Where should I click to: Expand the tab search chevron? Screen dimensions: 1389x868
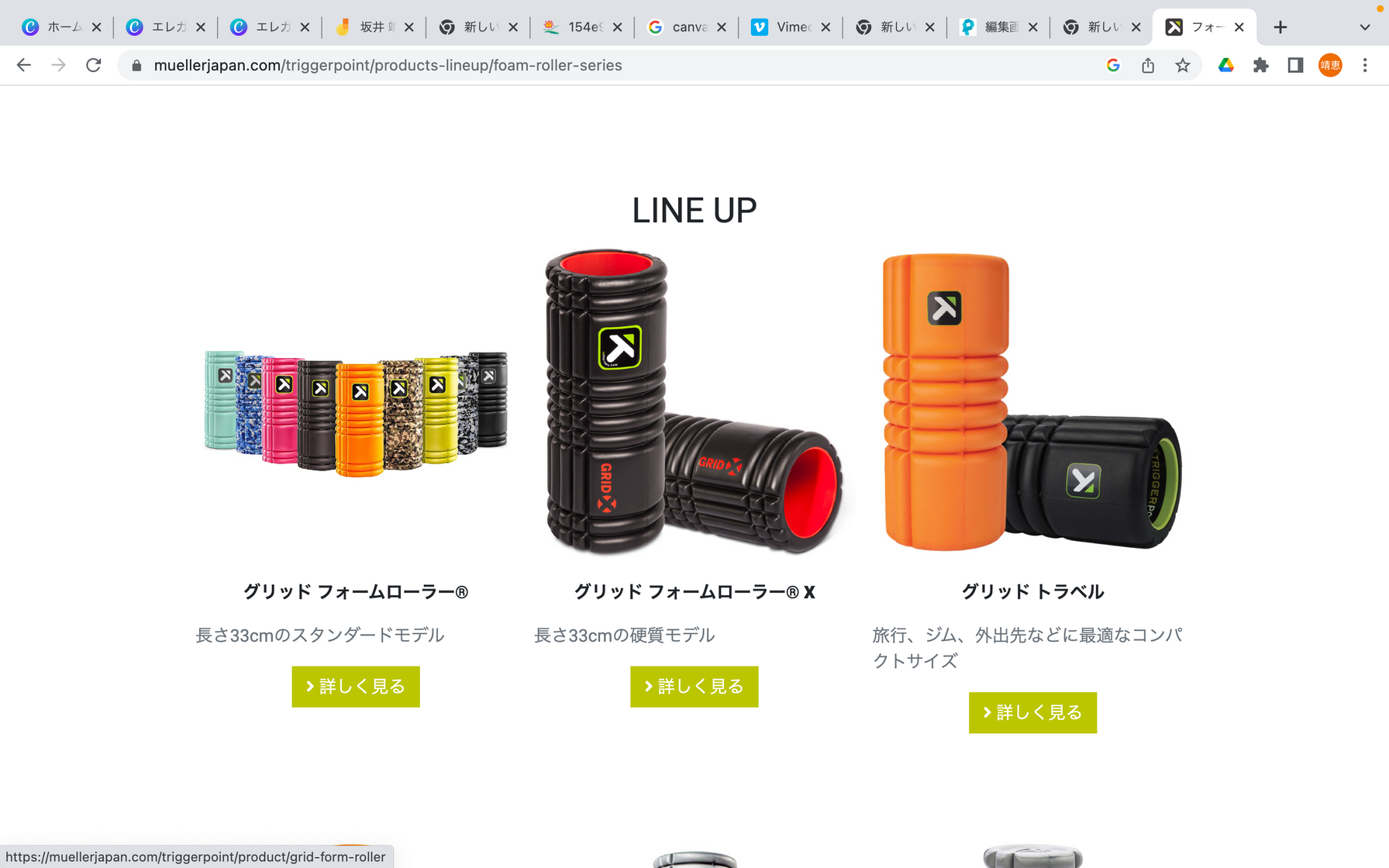(x=1365, y=27)
